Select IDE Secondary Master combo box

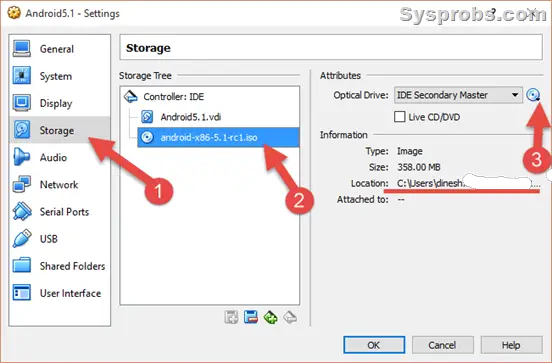pos(458,95)
